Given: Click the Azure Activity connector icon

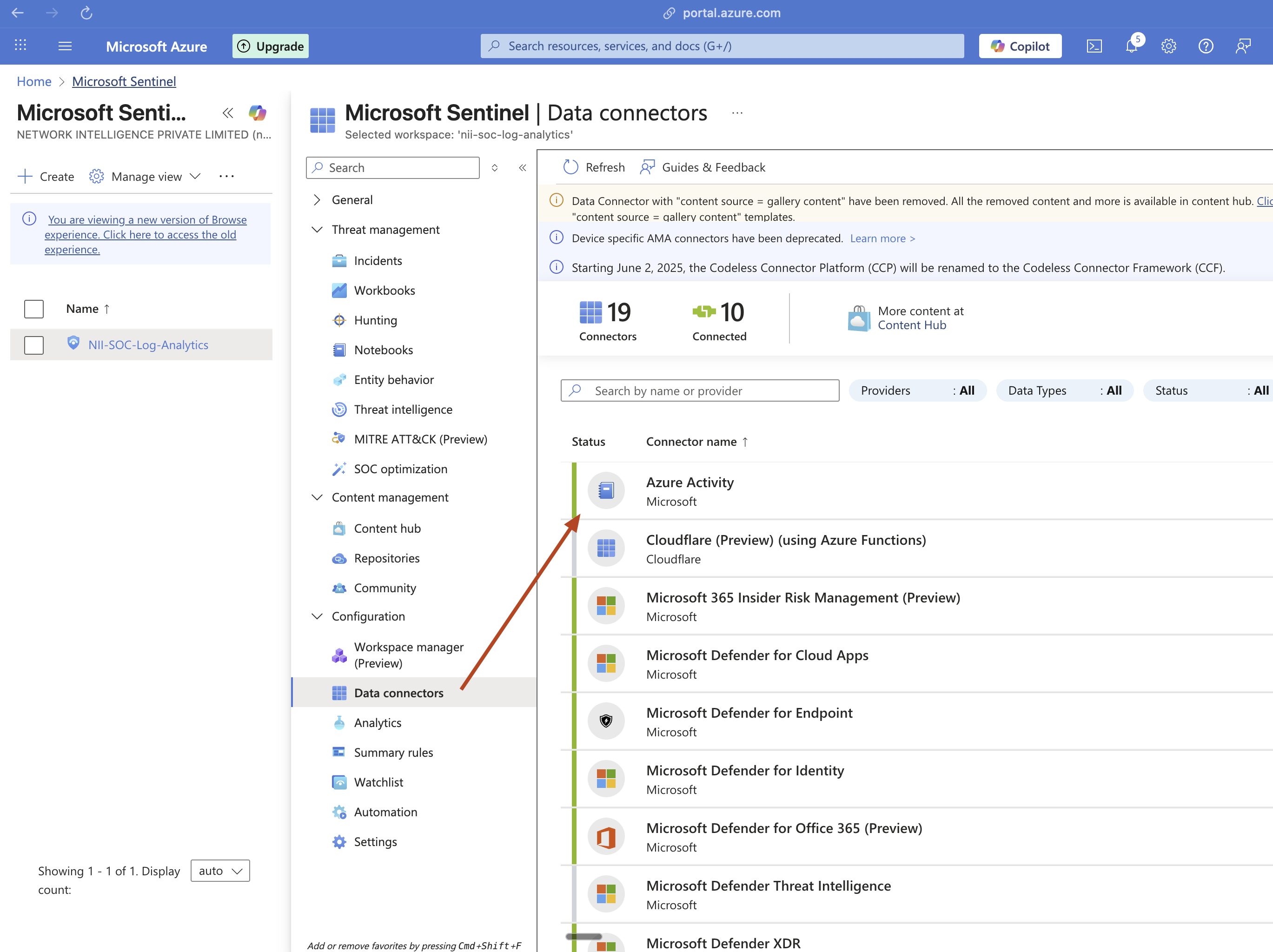Looking at the screenshot, I should coord(606,491).
